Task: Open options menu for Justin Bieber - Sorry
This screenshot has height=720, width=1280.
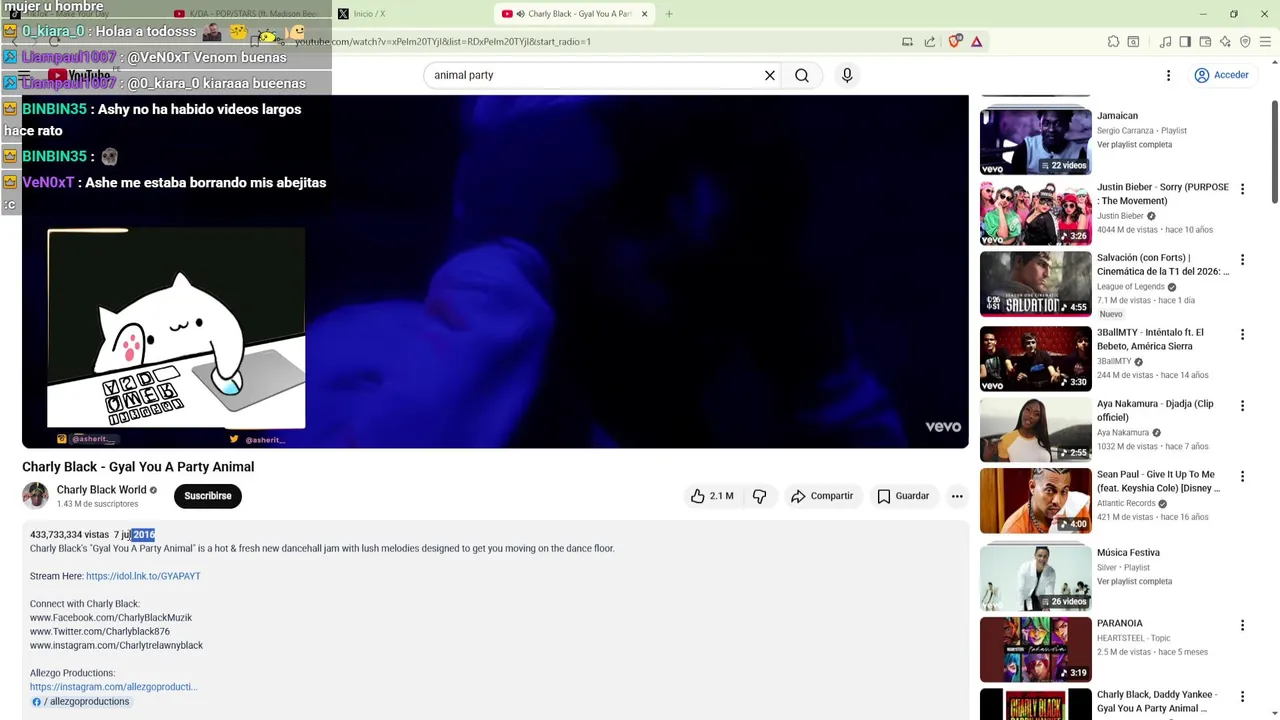Action: (x=1242, y=189)
